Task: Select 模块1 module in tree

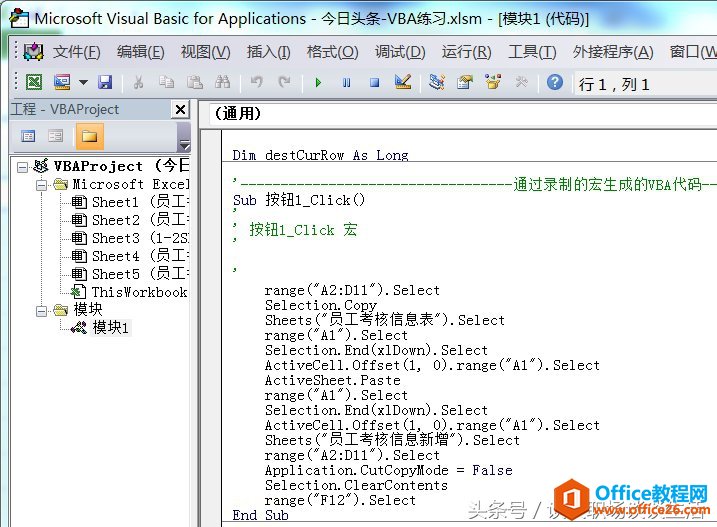Action: [x=111, y=328]
